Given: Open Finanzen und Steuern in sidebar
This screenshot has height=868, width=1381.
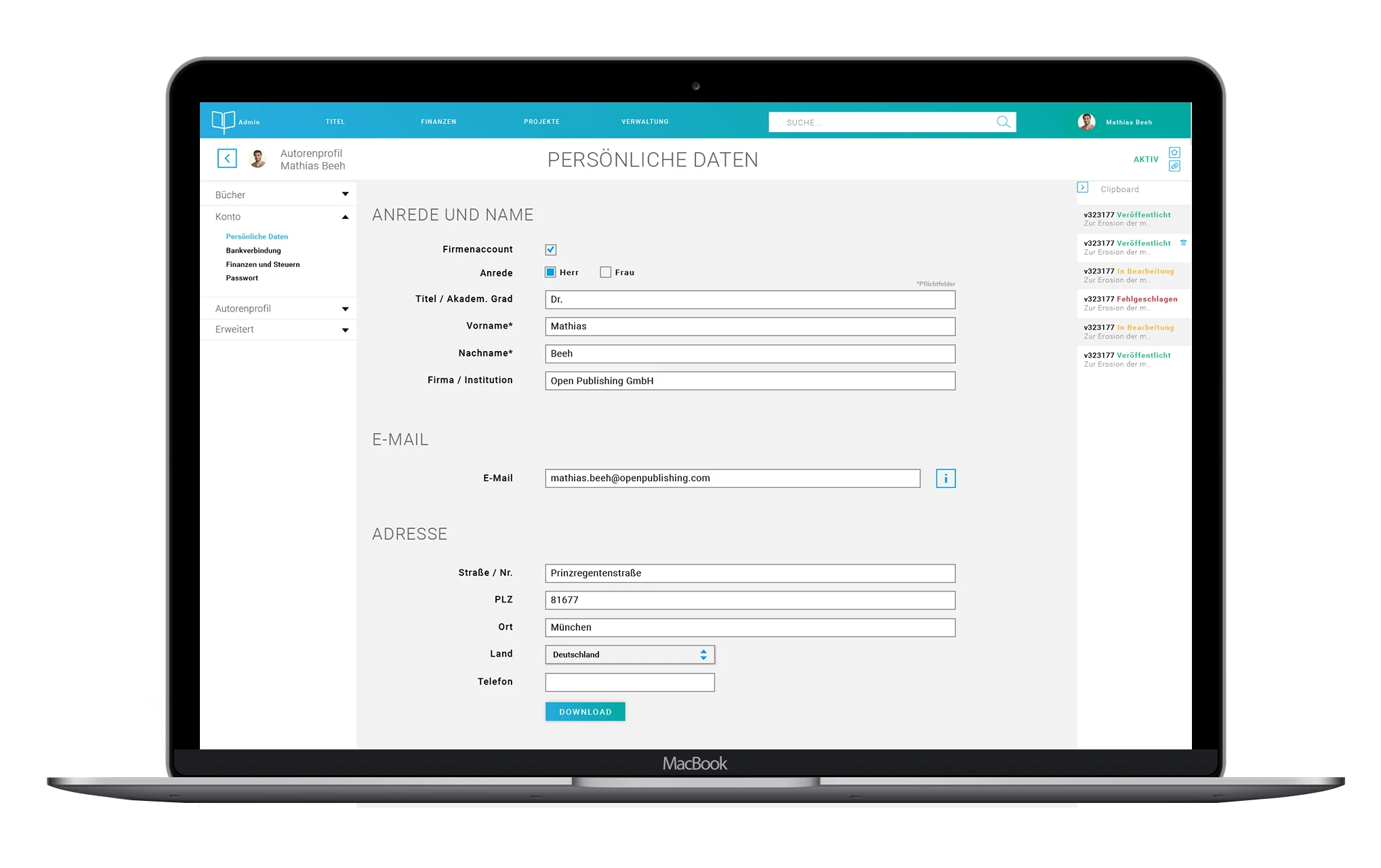Looking at the screenshot, I should [263, 264].
